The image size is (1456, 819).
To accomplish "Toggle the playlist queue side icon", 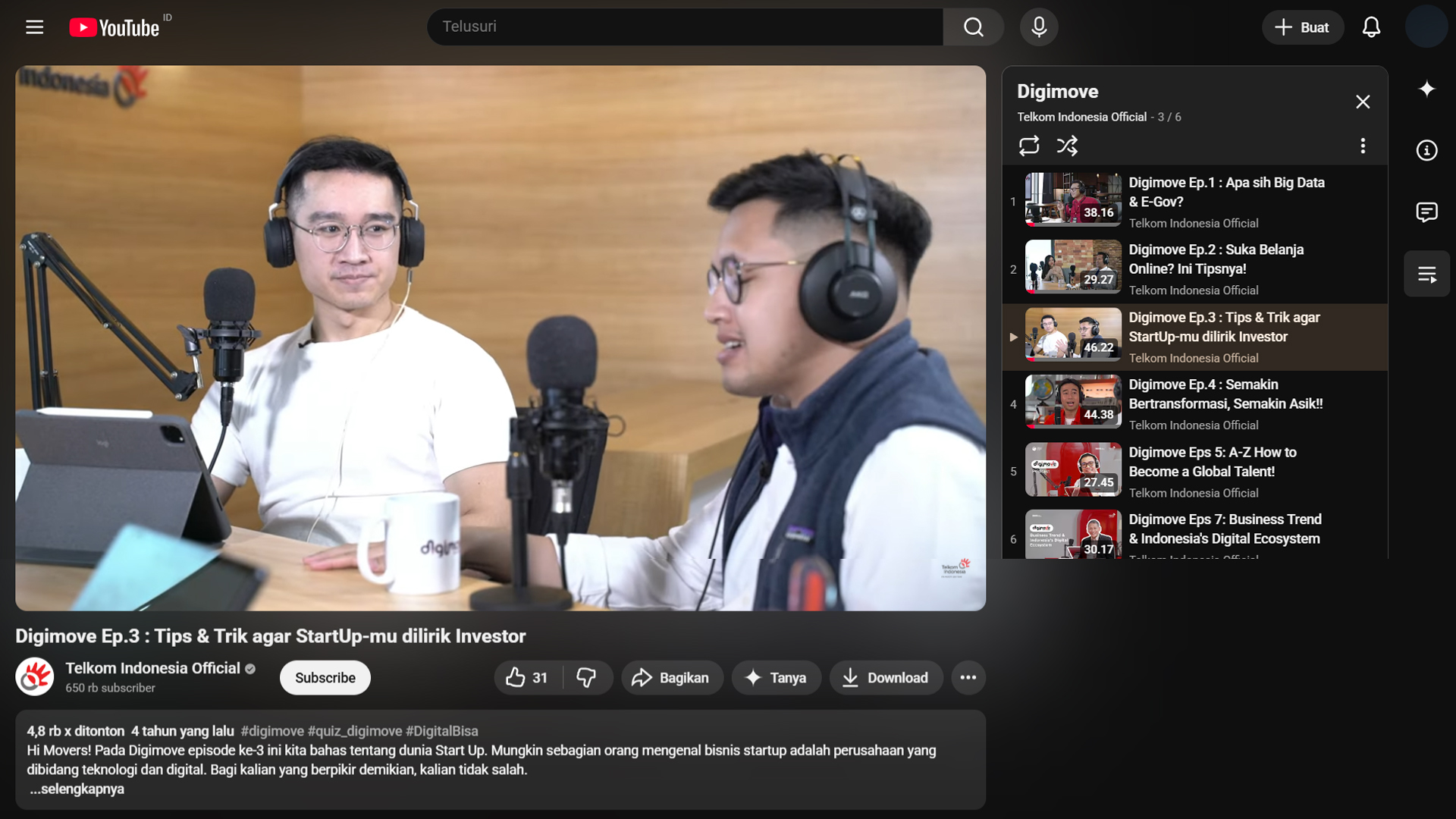I will point(1426,274).
